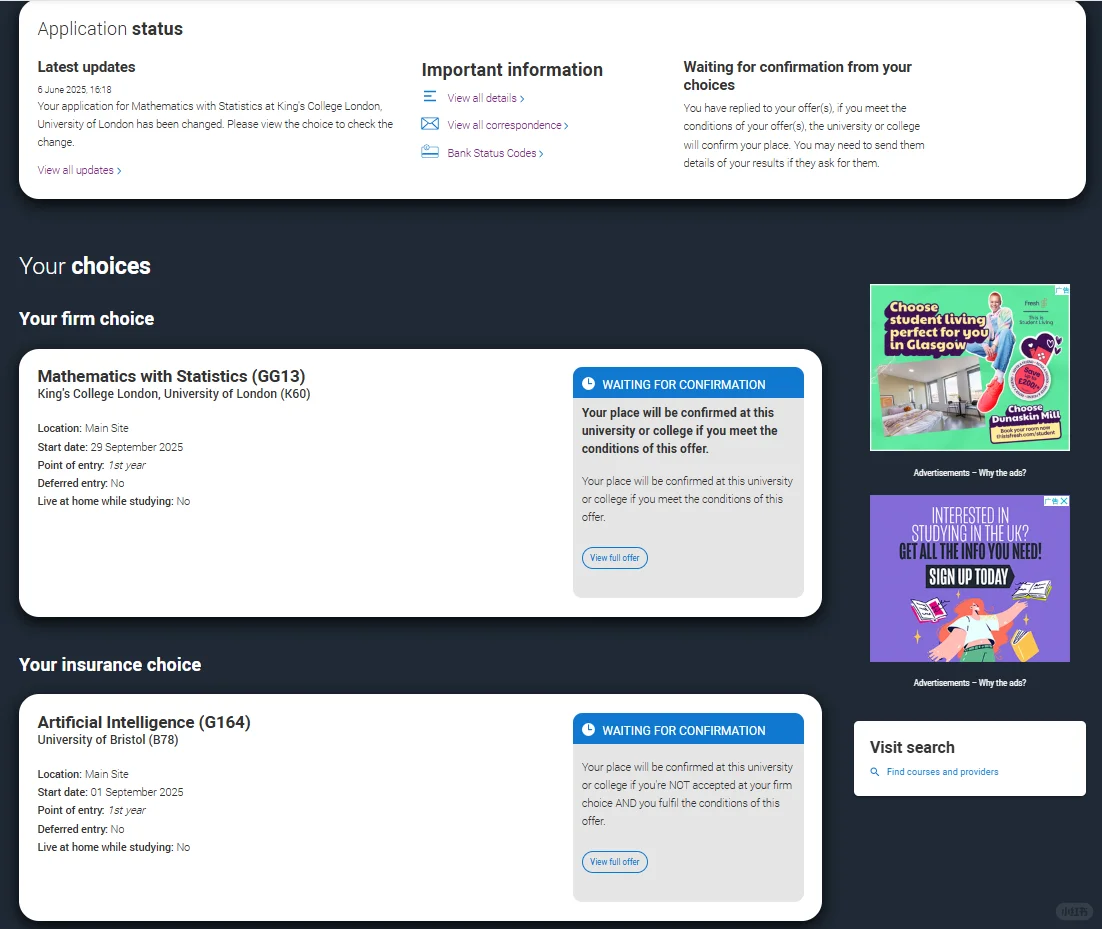Open the Glasgow student living advertisement
This screenshot has width=1102, height=929.
(970, 368)
